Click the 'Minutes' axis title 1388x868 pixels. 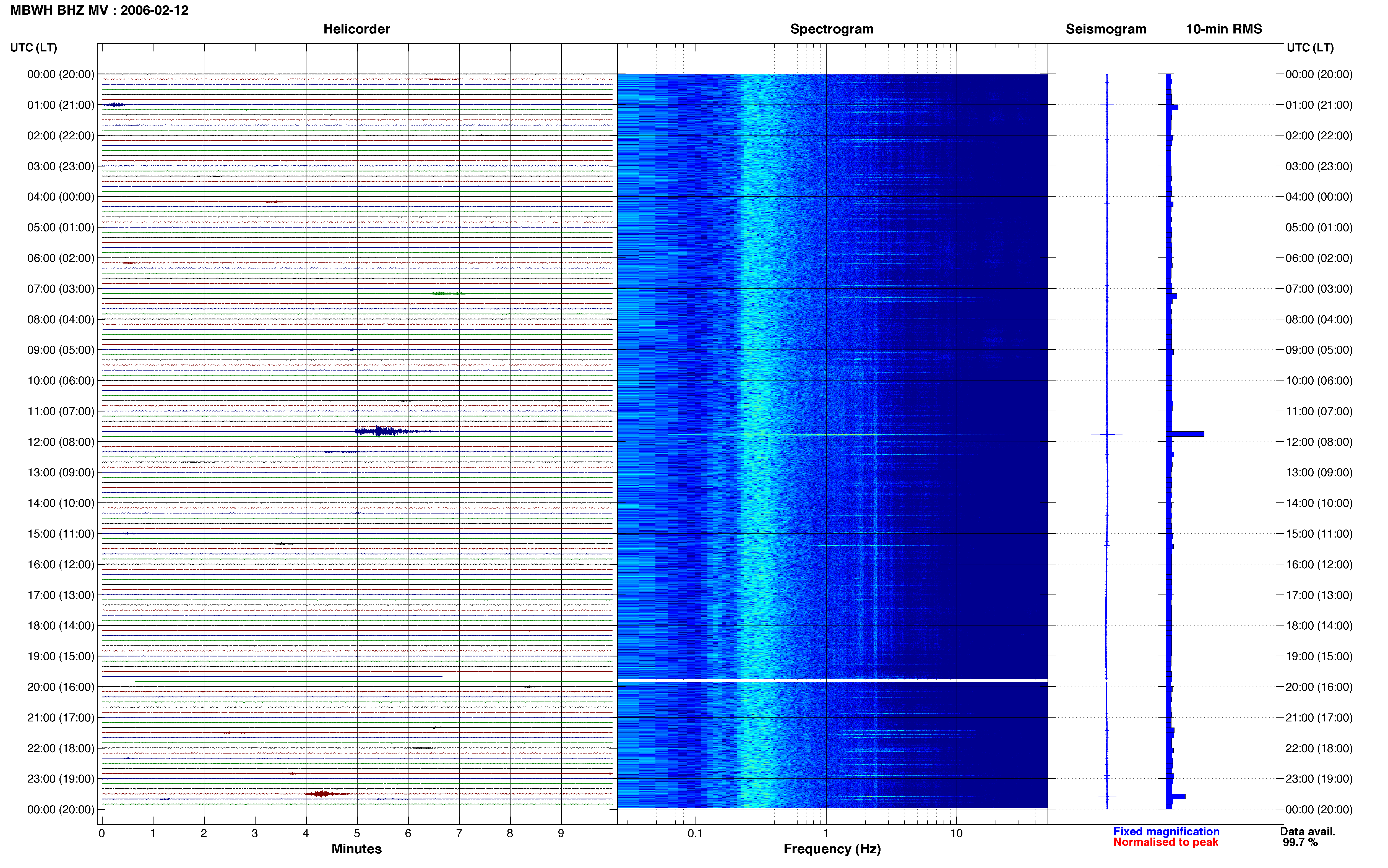tap(356, 848)
